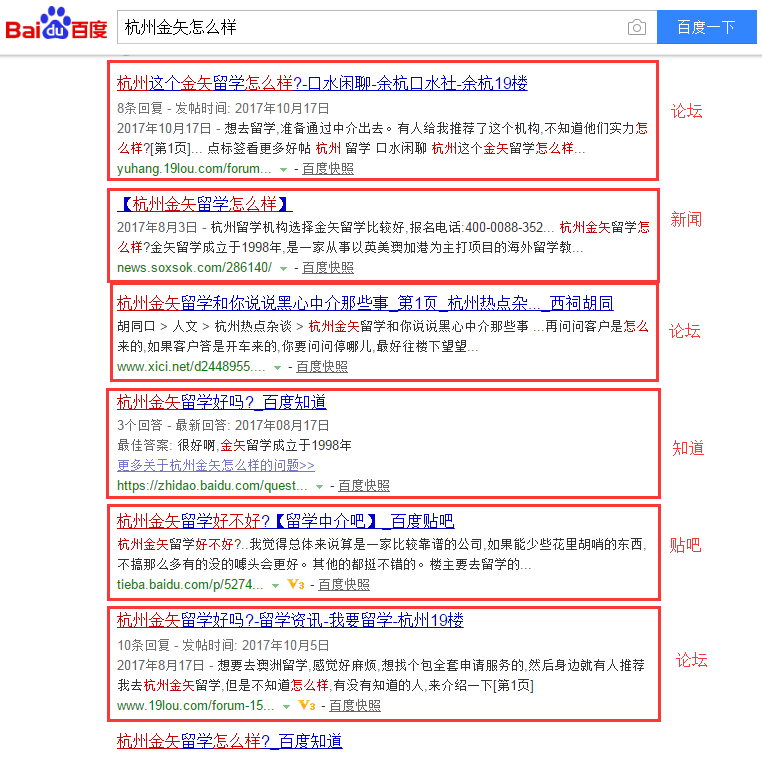The width and height of the screenshot is (762, 758).
Task: Open result 杭州这个金矢留学怎么样 余杭19楼
Action: pyautogui.click(x=322, y=83)
